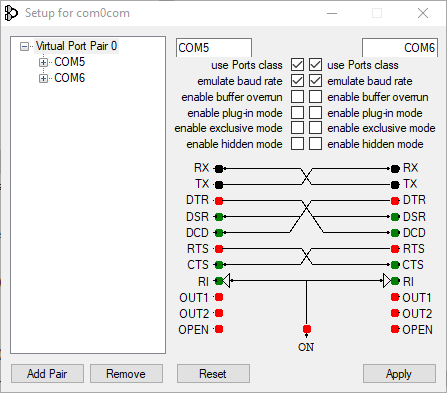The width and height of the screenshot is (447, 393).
Task: Click the inverter triangle next to COM6 RI
Action: (x=387, y=281)
